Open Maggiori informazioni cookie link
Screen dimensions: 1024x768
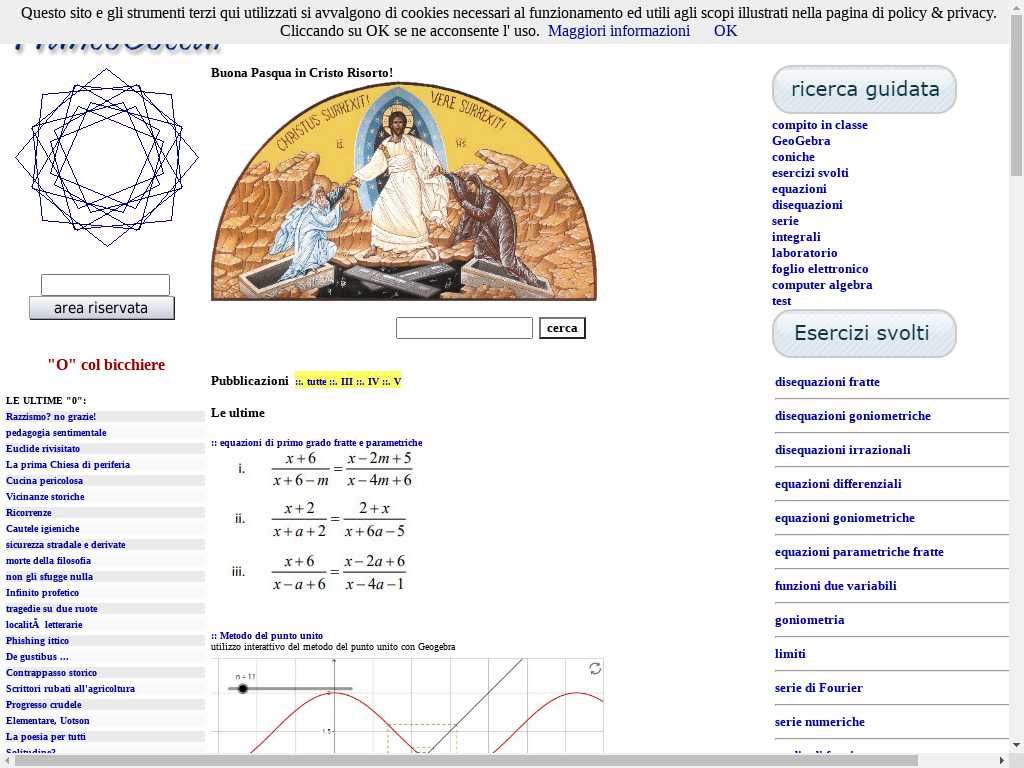click(618, 31)
